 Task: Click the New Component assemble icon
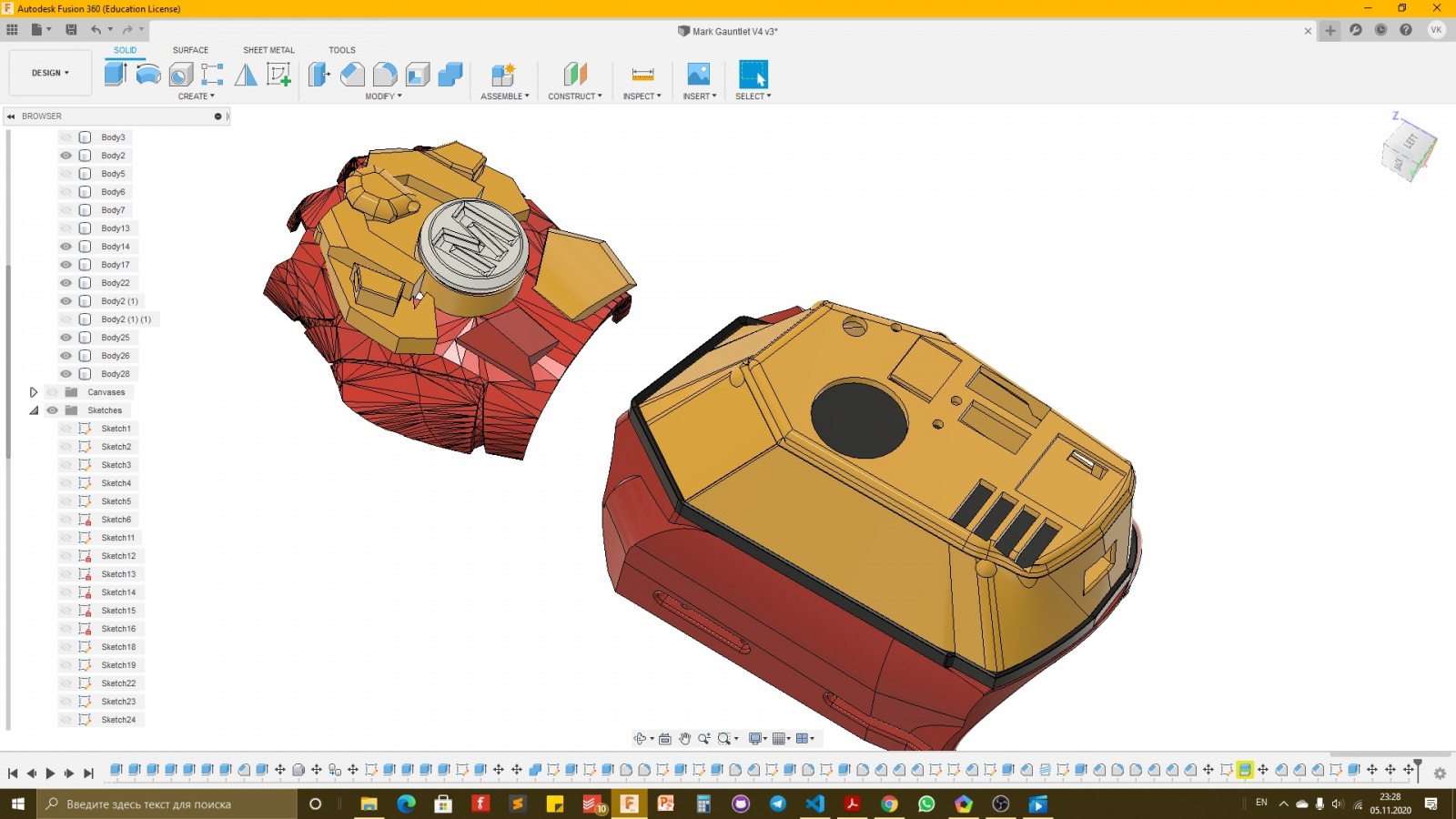click(503, 74)
